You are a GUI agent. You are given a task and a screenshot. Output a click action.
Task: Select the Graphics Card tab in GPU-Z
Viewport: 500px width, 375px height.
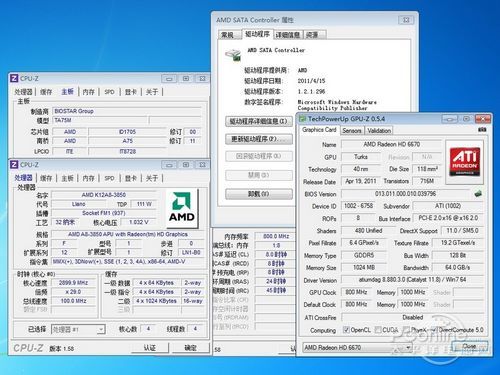click(x=319, y=130)
